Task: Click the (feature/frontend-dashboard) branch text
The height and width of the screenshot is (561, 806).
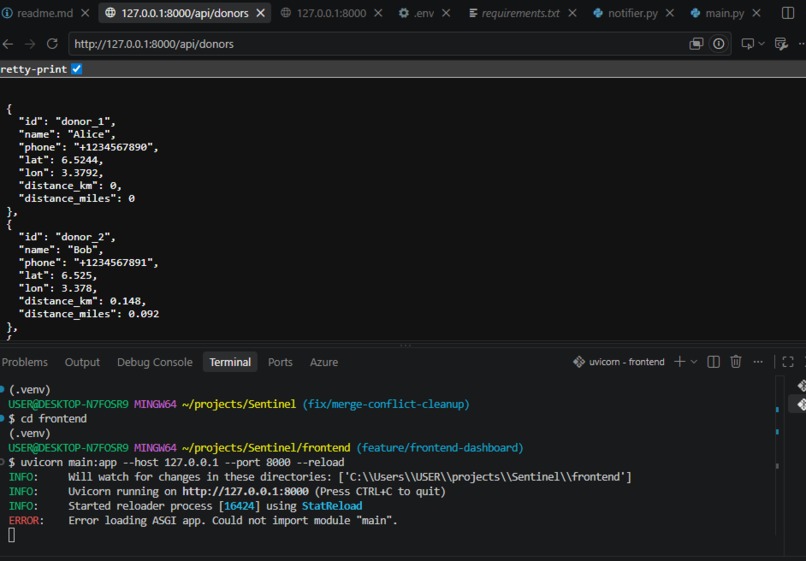Action: coord(440,448)
